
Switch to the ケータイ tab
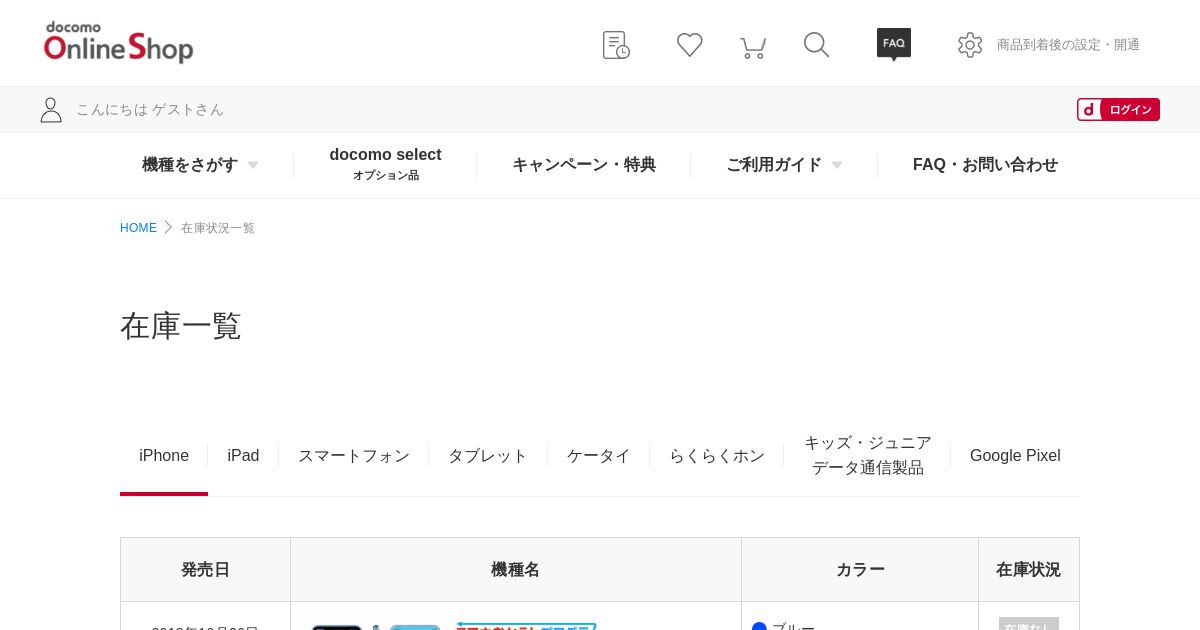click(x=598, y=456)
